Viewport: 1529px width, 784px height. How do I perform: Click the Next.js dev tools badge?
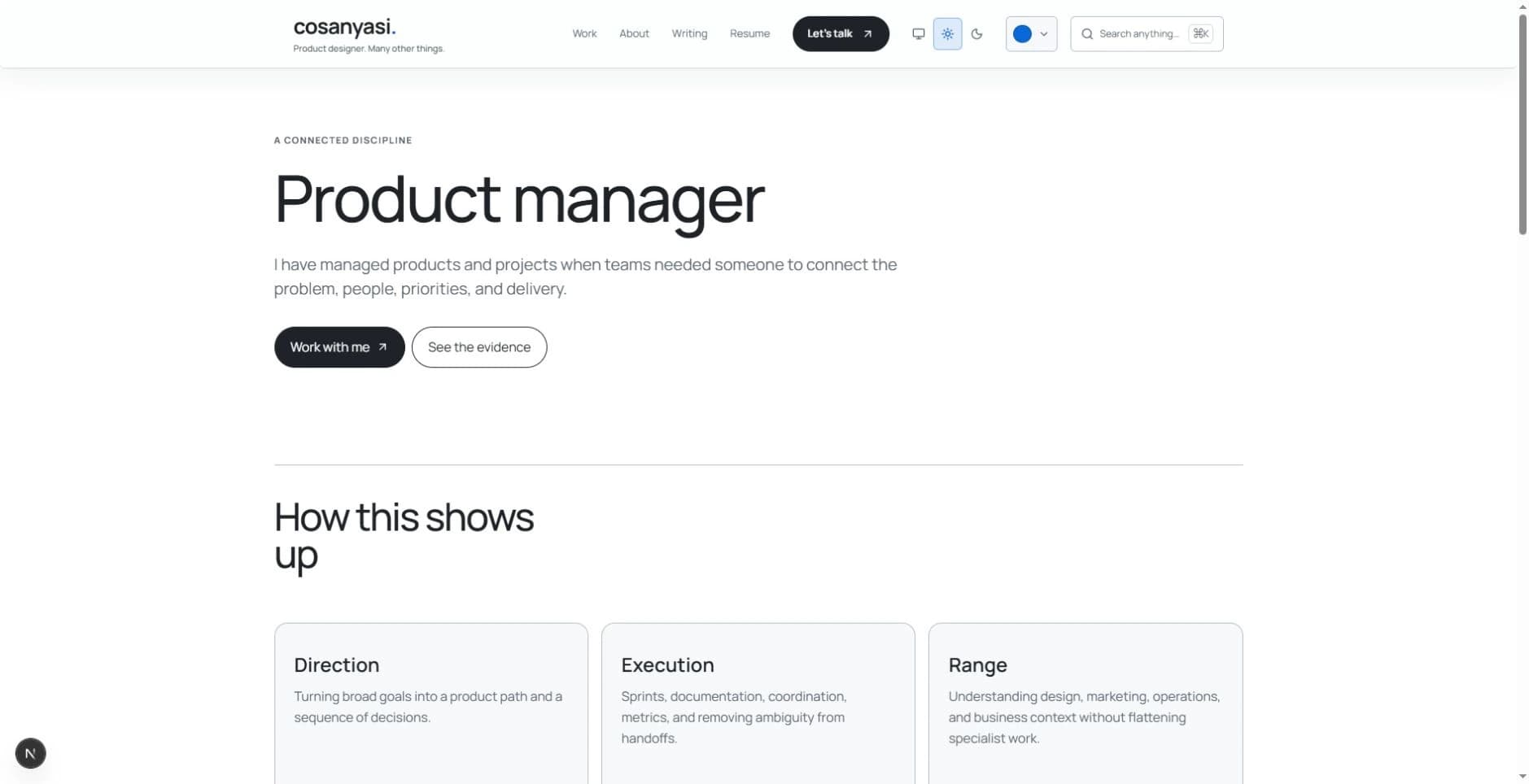(31, 753)
